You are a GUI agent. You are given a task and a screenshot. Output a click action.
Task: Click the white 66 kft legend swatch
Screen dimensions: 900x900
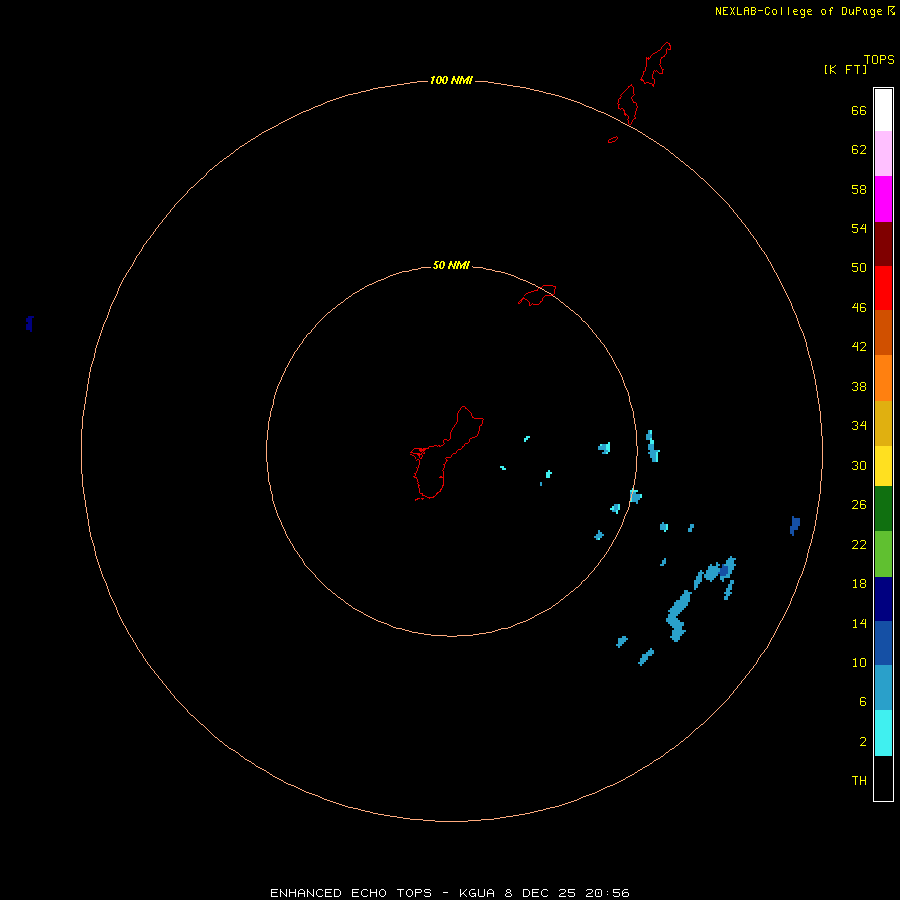(883, 110)
